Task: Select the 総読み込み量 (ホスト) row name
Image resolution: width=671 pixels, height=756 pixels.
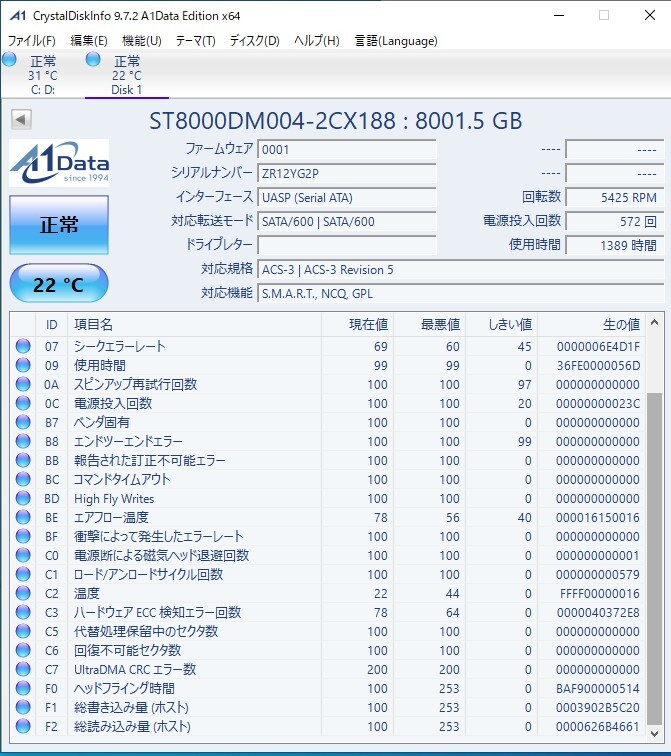Action: tap(132, 726)
